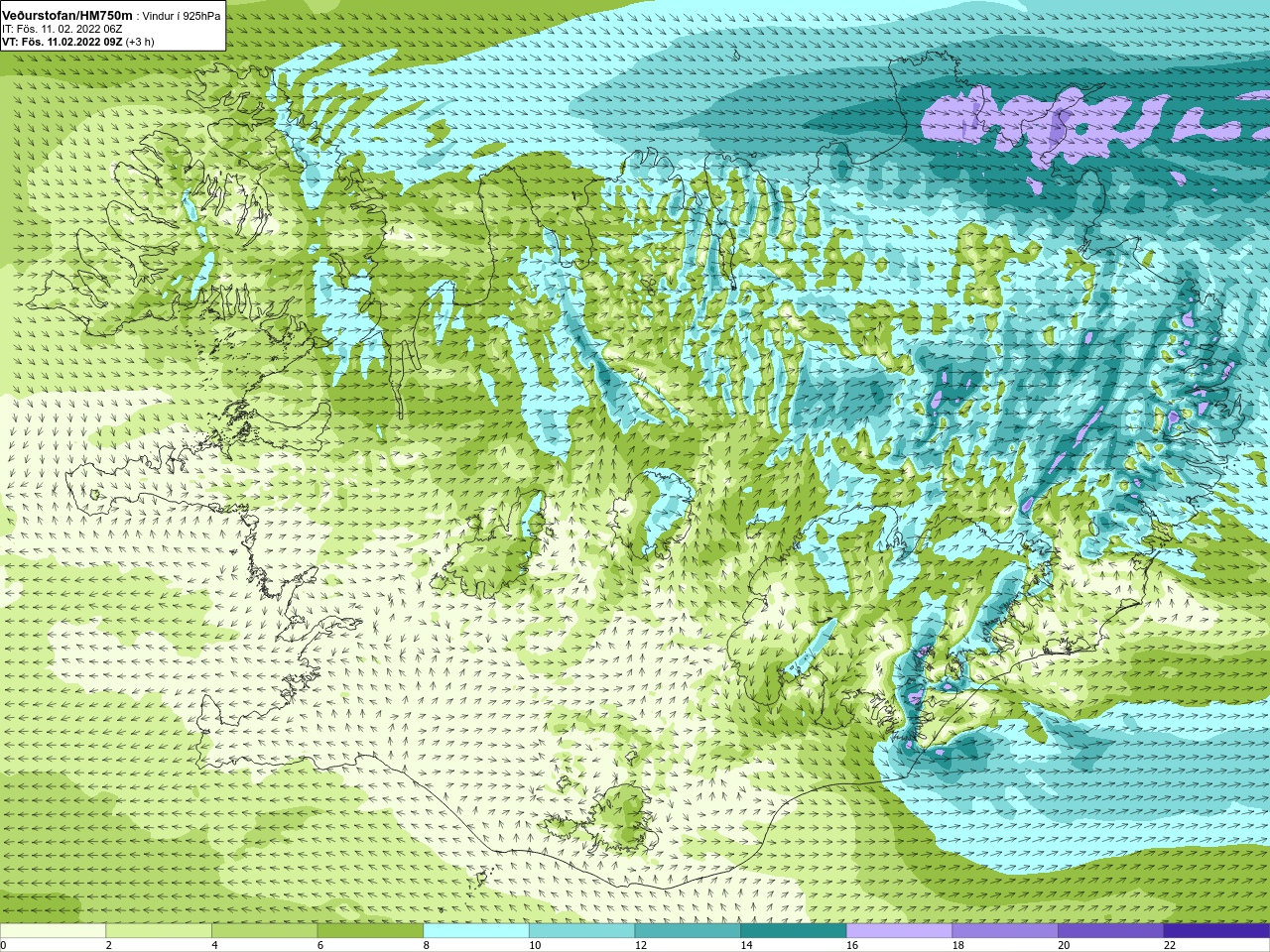Click the legend label '20'
The image size is (1270, 952).
click(x=1064, y=945)
